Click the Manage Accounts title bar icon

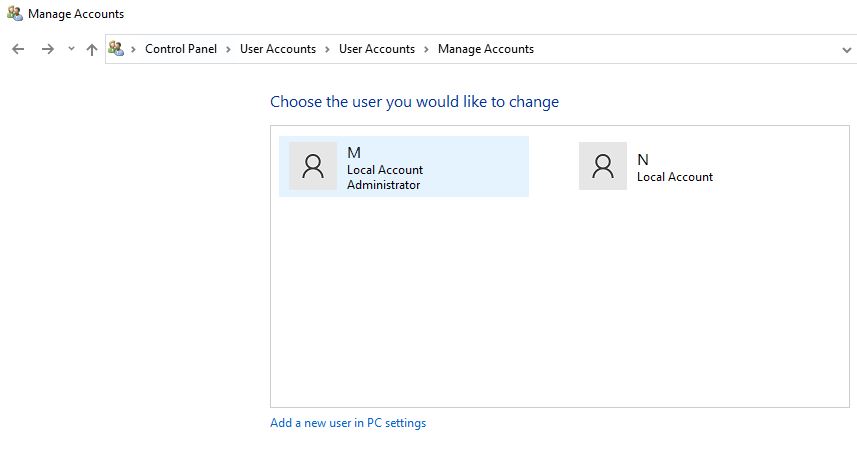click(15, 14)
